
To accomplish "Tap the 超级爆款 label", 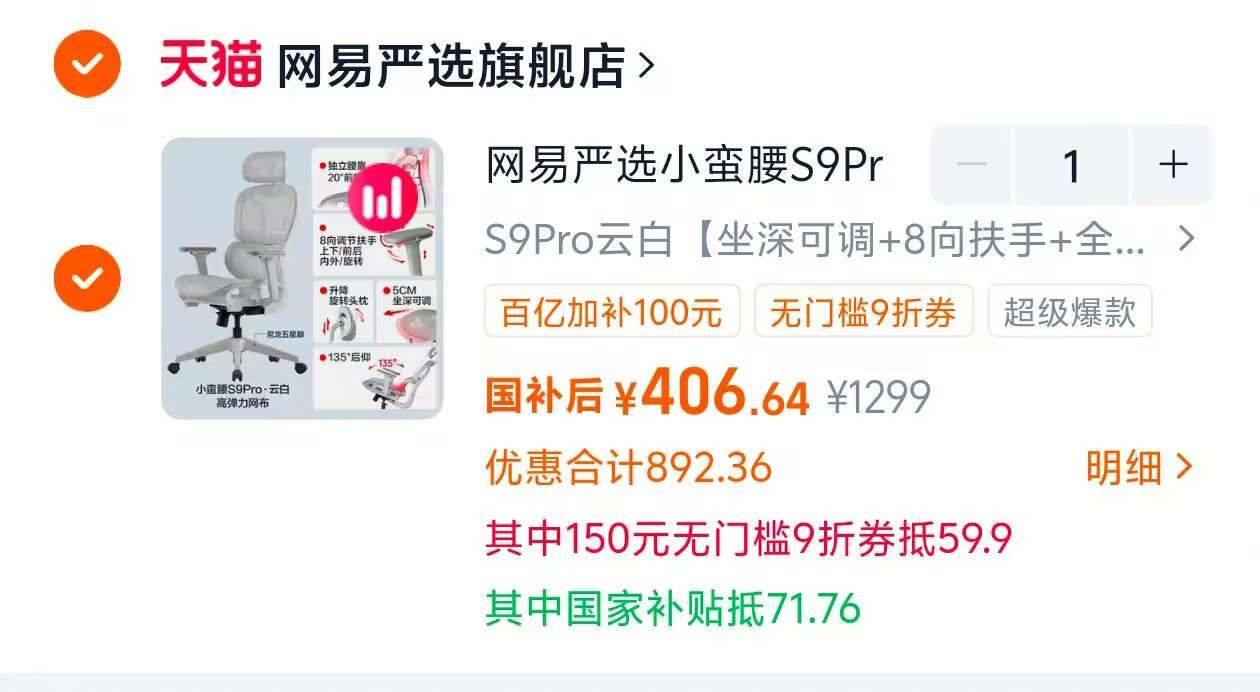I will 1070,311.
